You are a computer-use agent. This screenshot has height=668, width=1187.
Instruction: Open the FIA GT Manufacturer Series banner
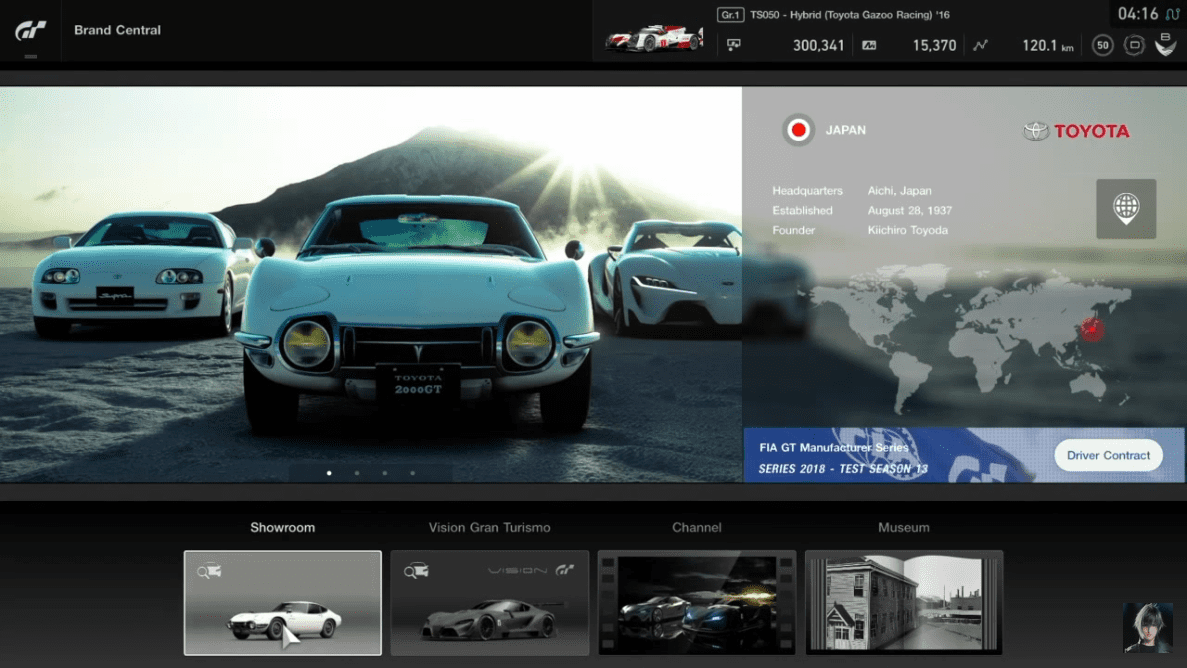pos(963,455)
